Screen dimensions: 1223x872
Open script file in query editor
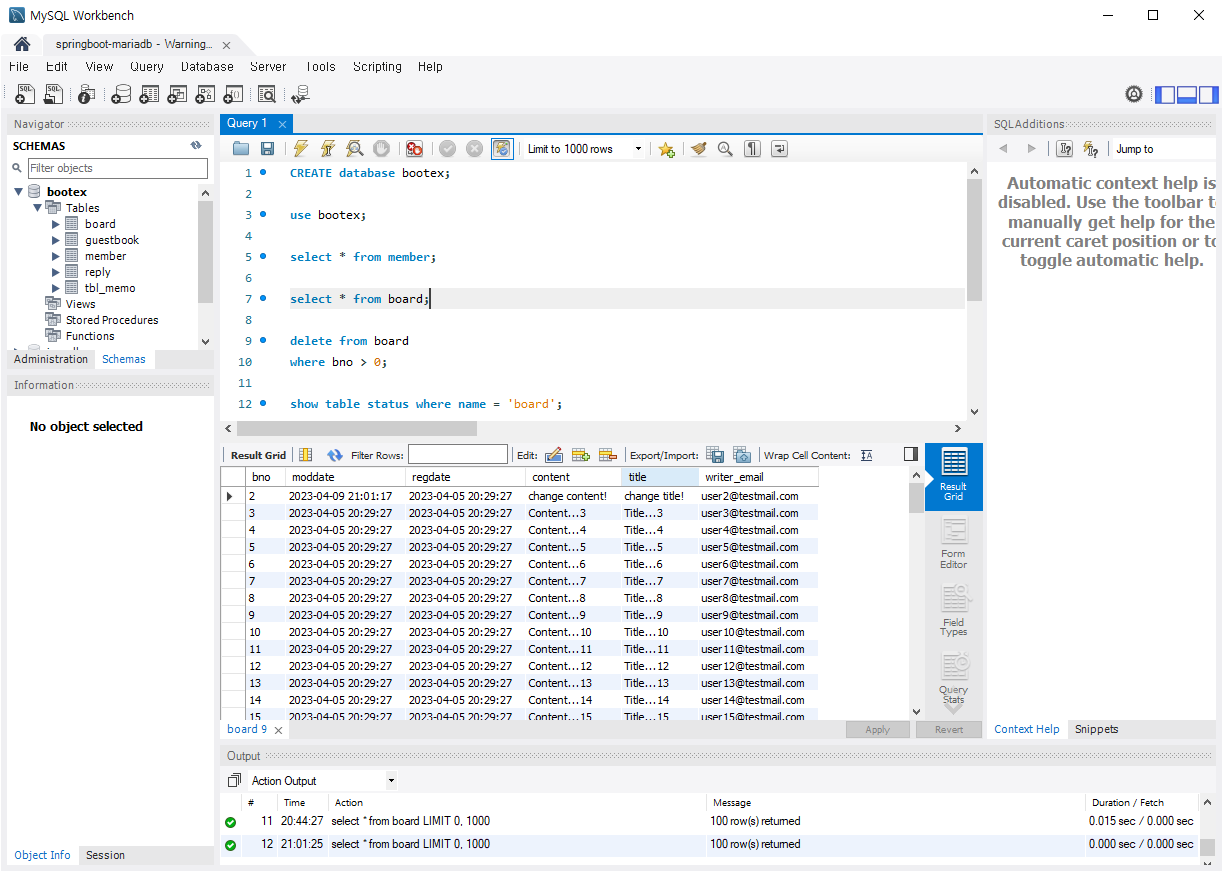(x=241, y=149)
